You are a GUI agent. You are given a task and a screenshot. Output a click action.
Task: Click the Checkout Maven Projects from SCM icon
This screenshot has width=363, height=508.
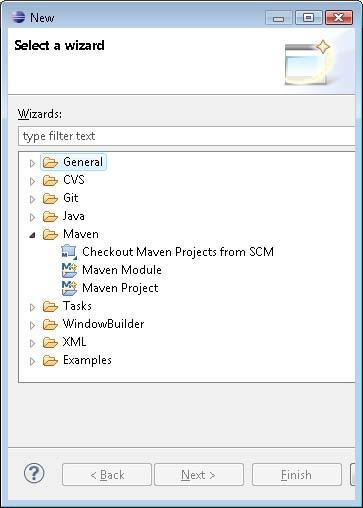[x=69, y=252]
